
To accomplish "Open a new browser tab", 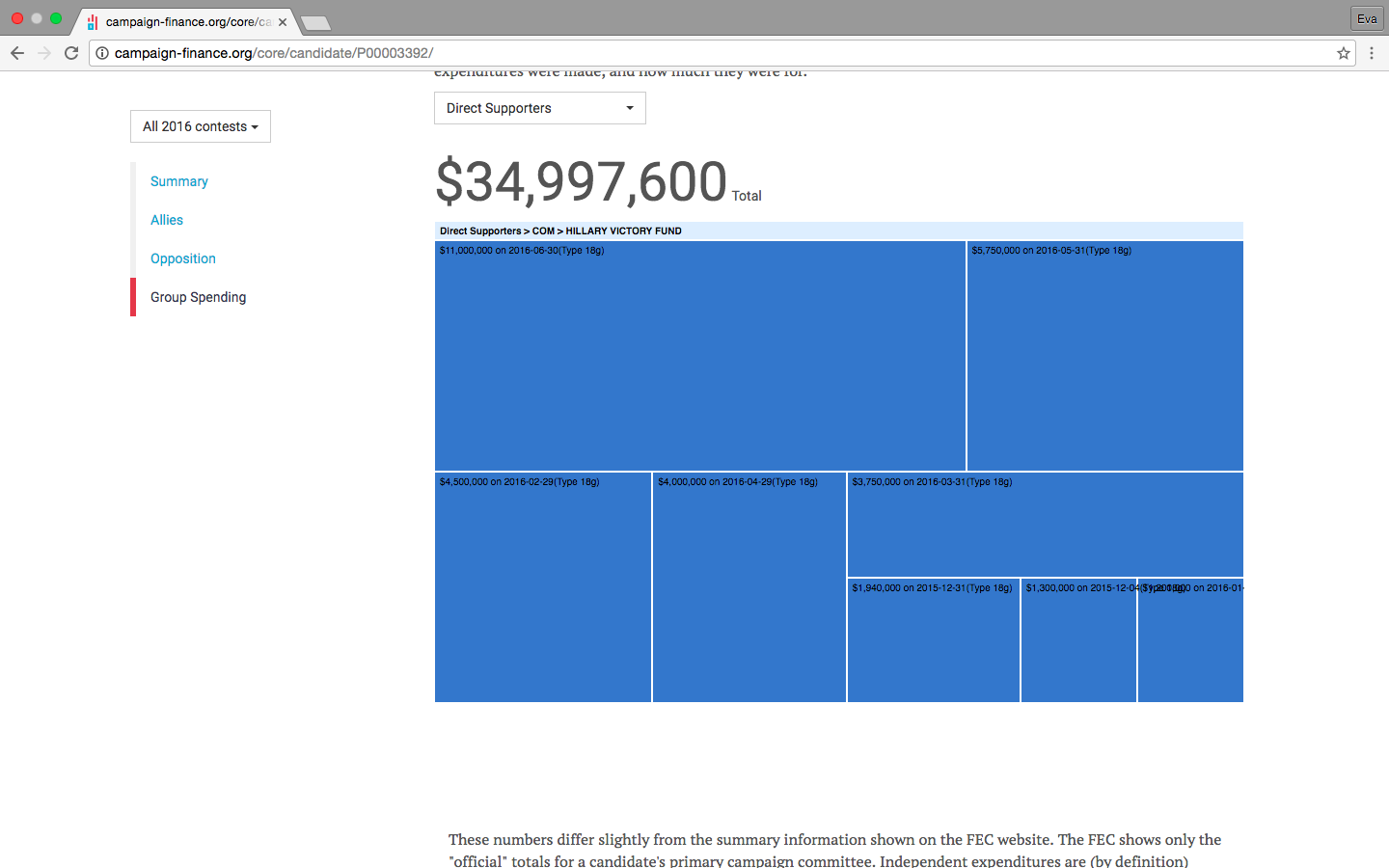I will 315,22.
